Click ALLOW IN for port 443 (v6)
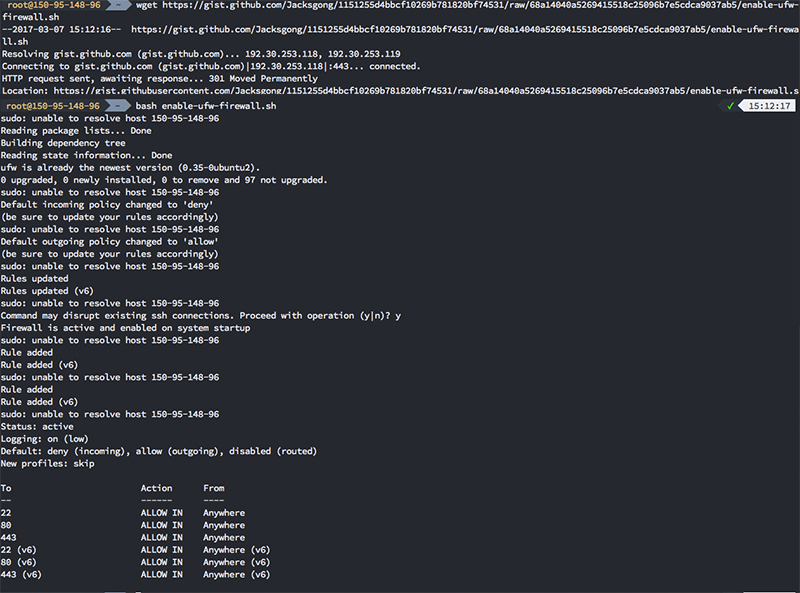 (x=162, y=575)
